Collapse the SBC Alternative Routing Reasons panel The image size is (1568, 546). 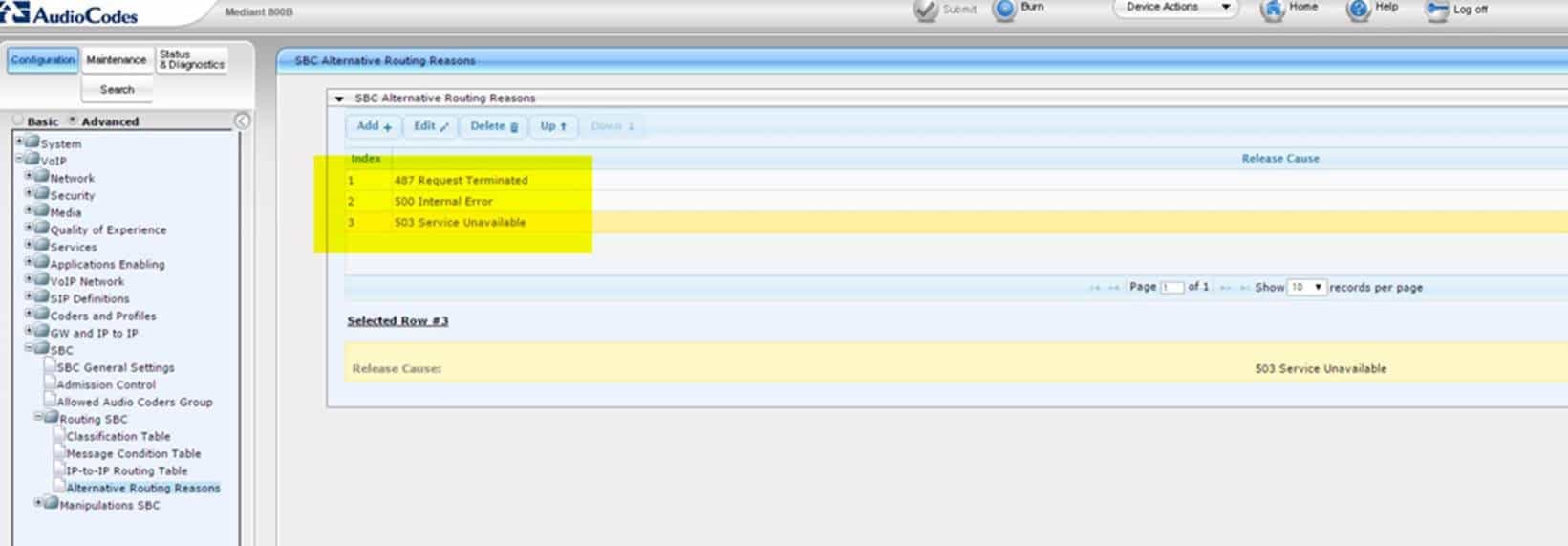(339, 98)
